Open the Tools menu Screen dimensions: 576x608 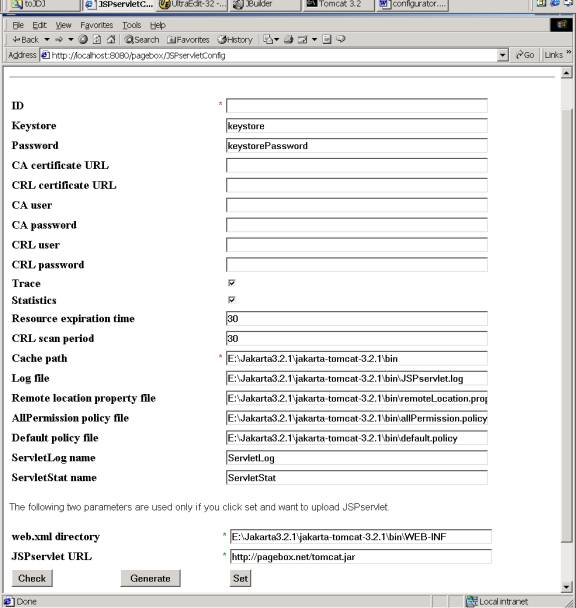coord(132,25)
